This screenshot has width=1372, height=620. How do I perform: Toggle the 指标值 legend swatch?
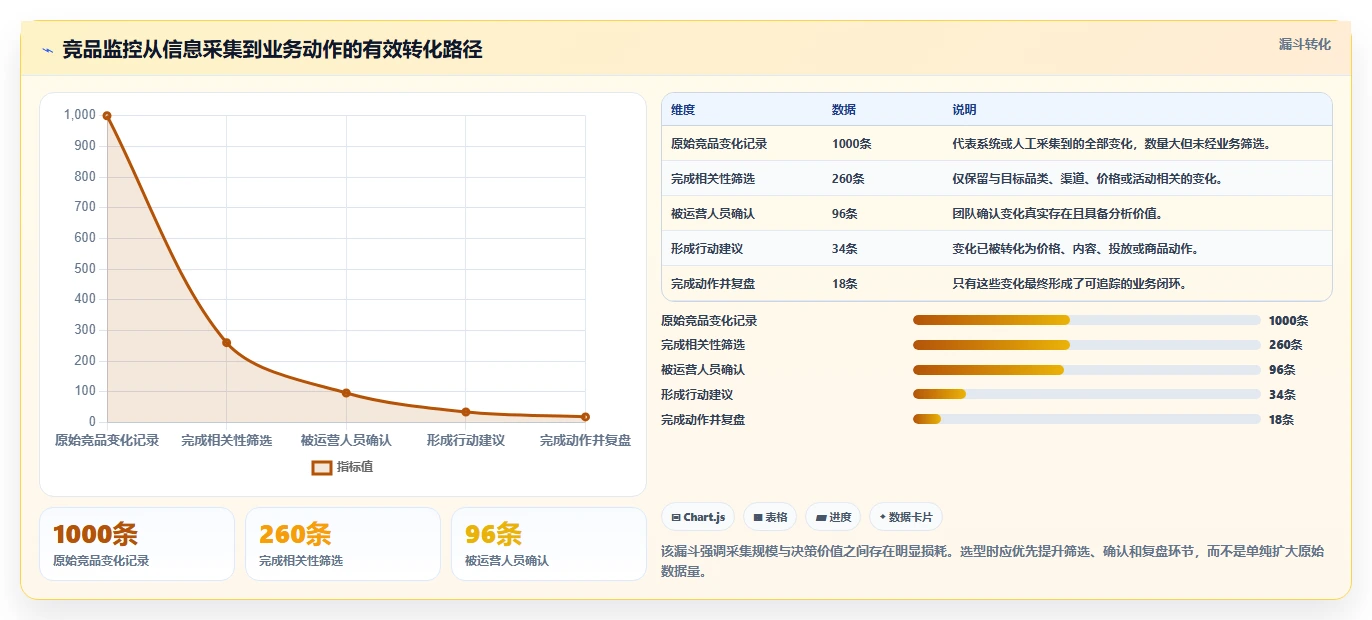(x=321, y=467)
